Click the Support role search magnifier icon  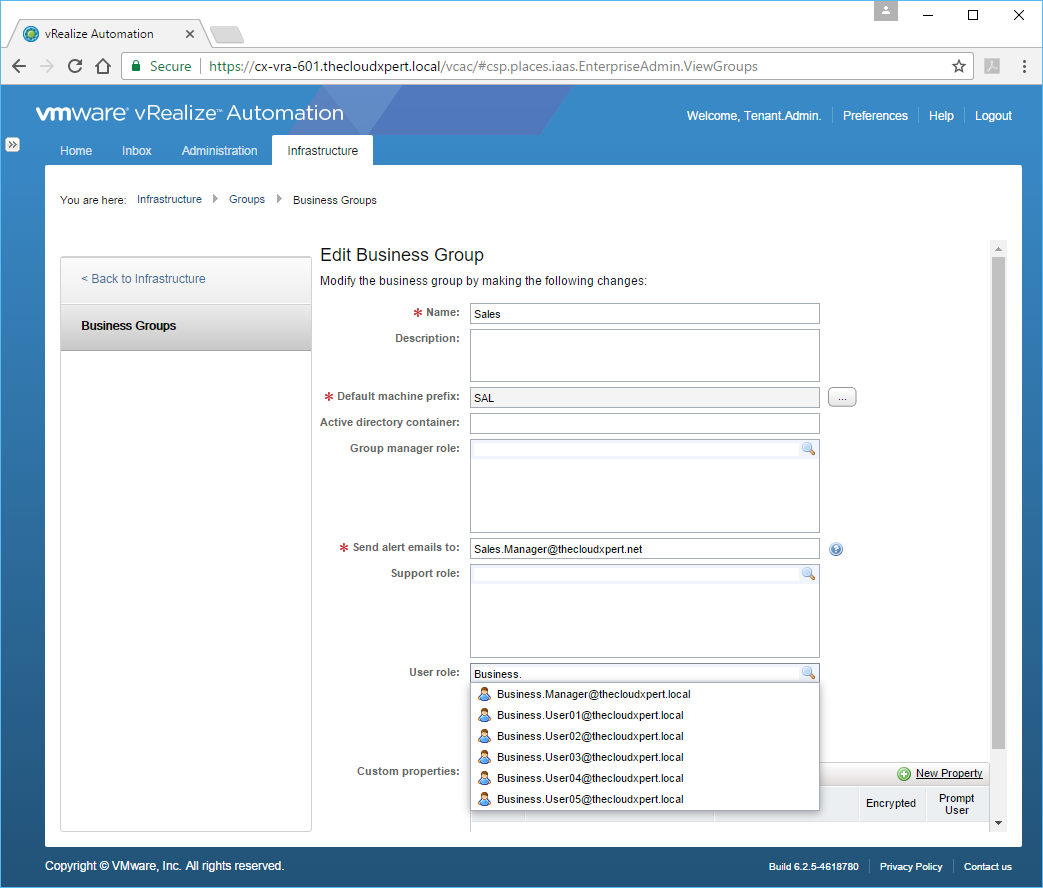[808, 574]
